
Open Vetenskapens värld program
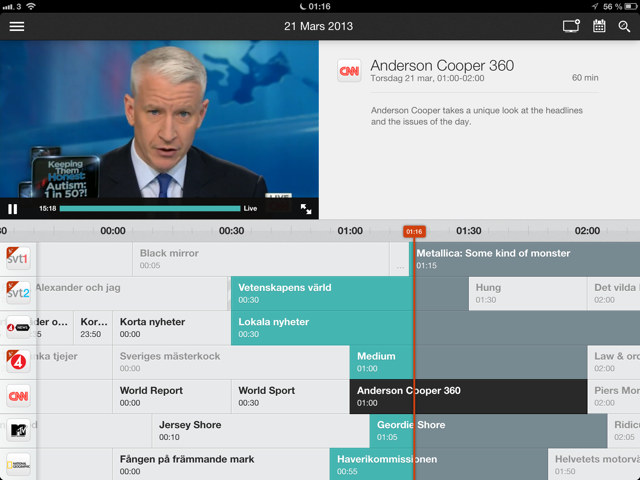(350, 293)
